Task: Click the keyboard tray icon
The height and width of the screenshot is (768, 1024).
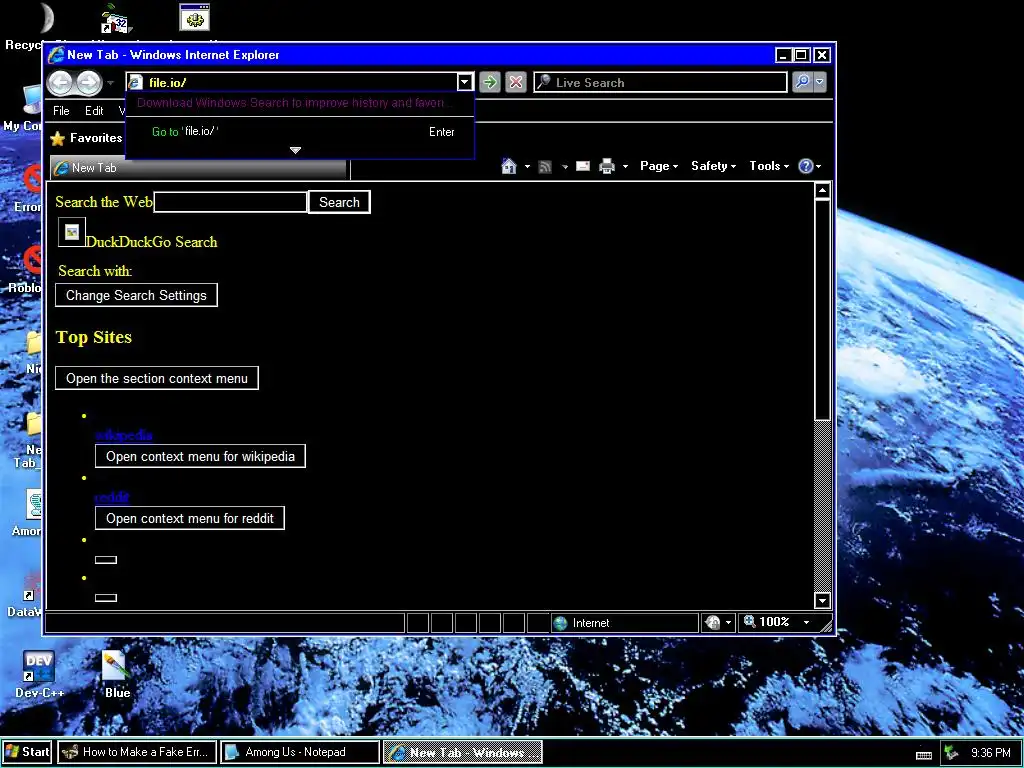Action: click(x=923, y=756)
